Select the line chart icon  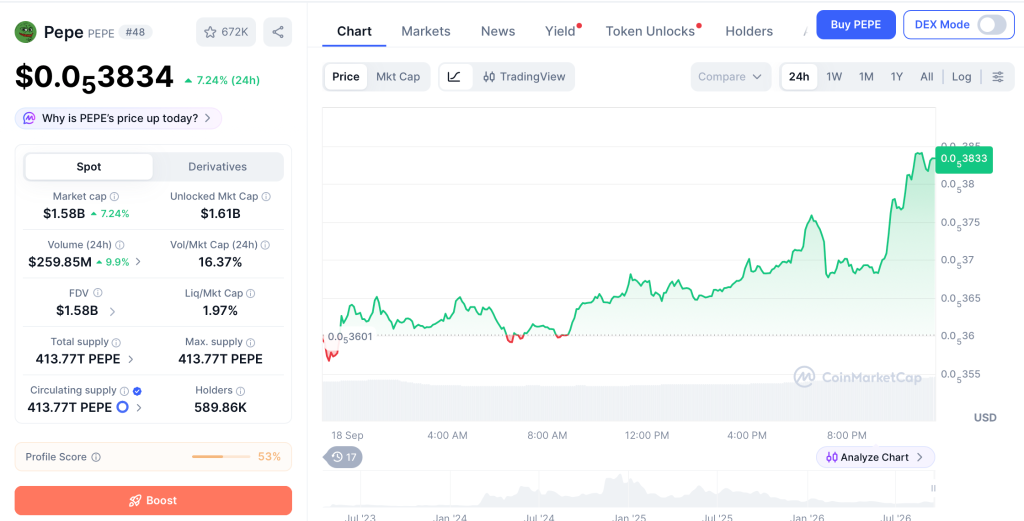tap(455, 76)
